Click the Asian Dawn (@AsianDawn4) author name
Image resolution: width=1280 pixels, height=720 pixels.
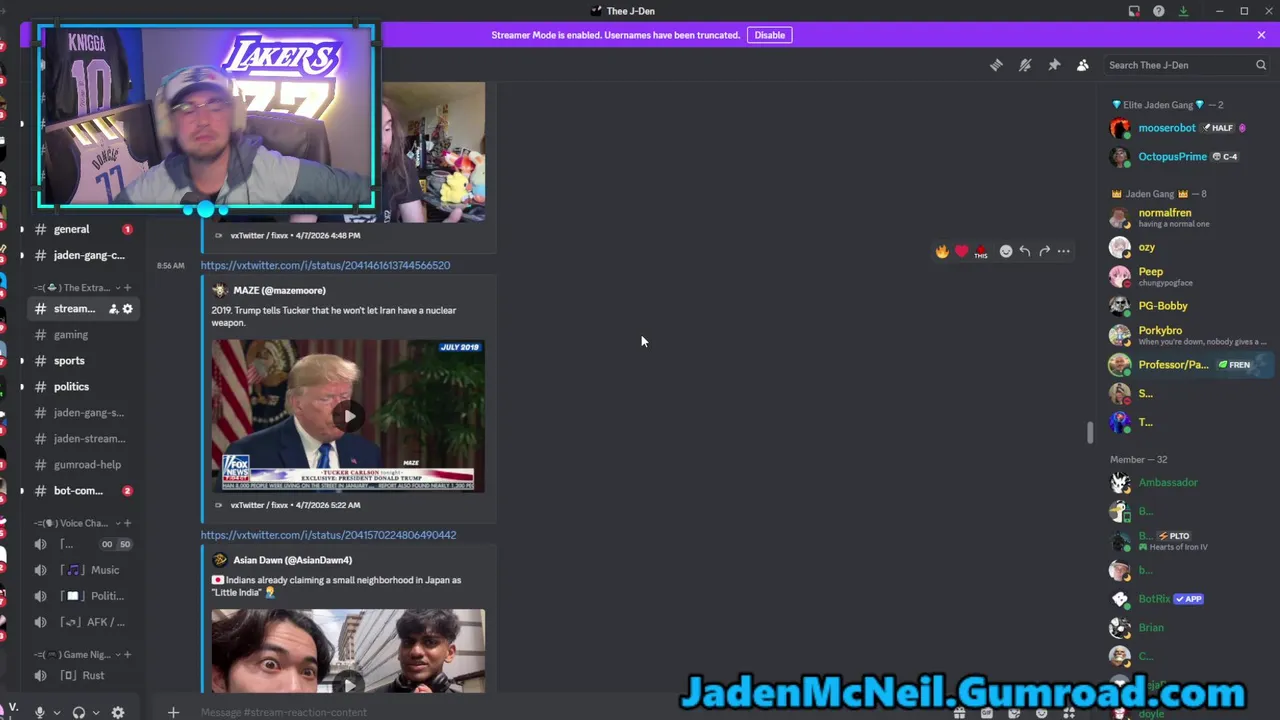point(292,560)
